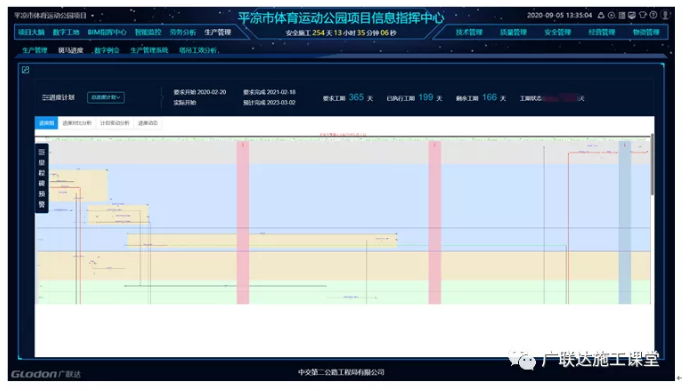Switch to the 进度动态 tab
Screen dimensions: 688x391
pyautogui.click(x=148, y=123)
